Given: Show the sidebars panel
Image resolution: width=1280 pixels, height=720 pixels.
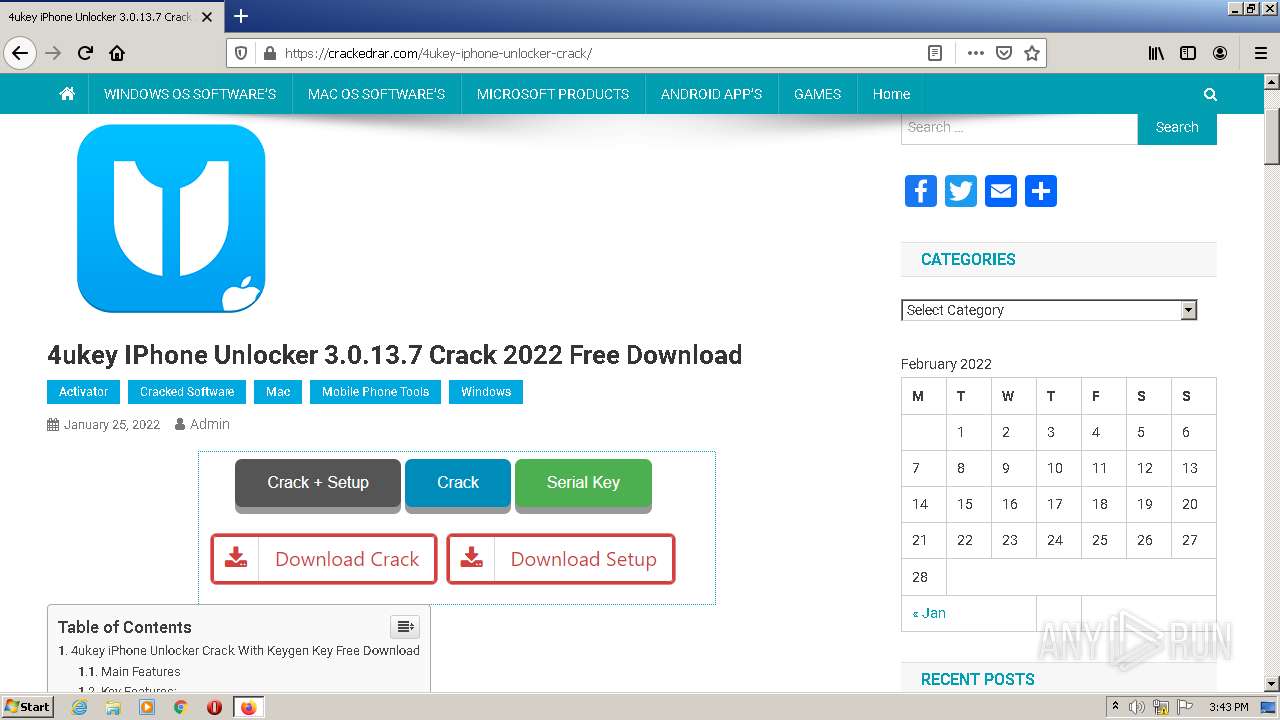Looking at the screenshot, I should 1188,53.
